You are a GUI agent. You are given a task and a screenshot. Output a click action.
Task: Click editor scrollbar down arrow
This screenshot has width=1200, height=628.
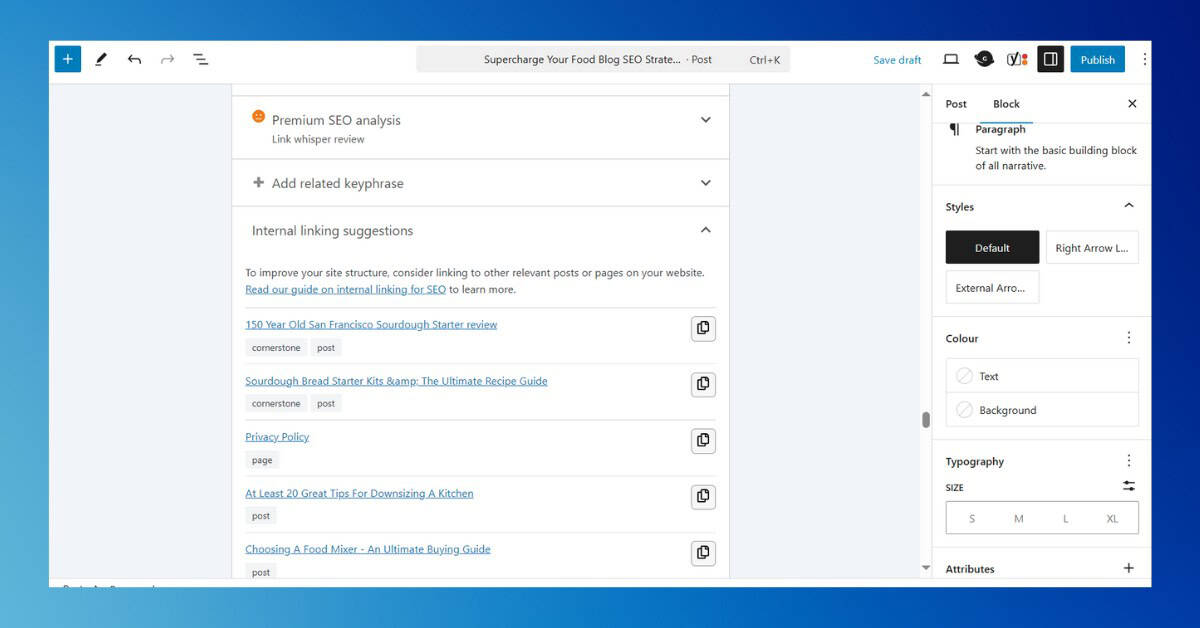[925, 568]
